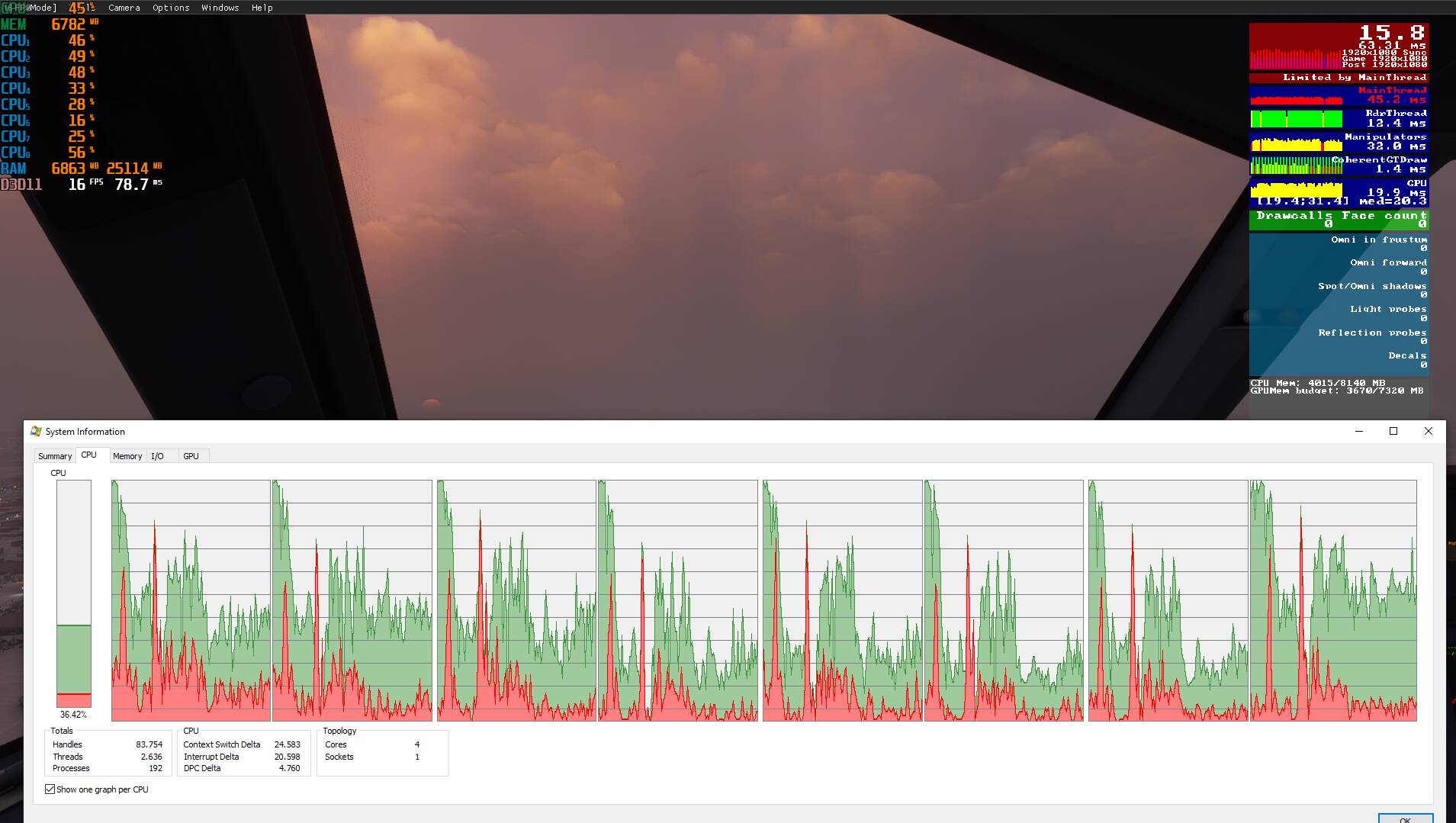This screenshot has height=823, width=1456.
Task: Uncheck Show one graph per CPU
Action: [x=50, y=789]
